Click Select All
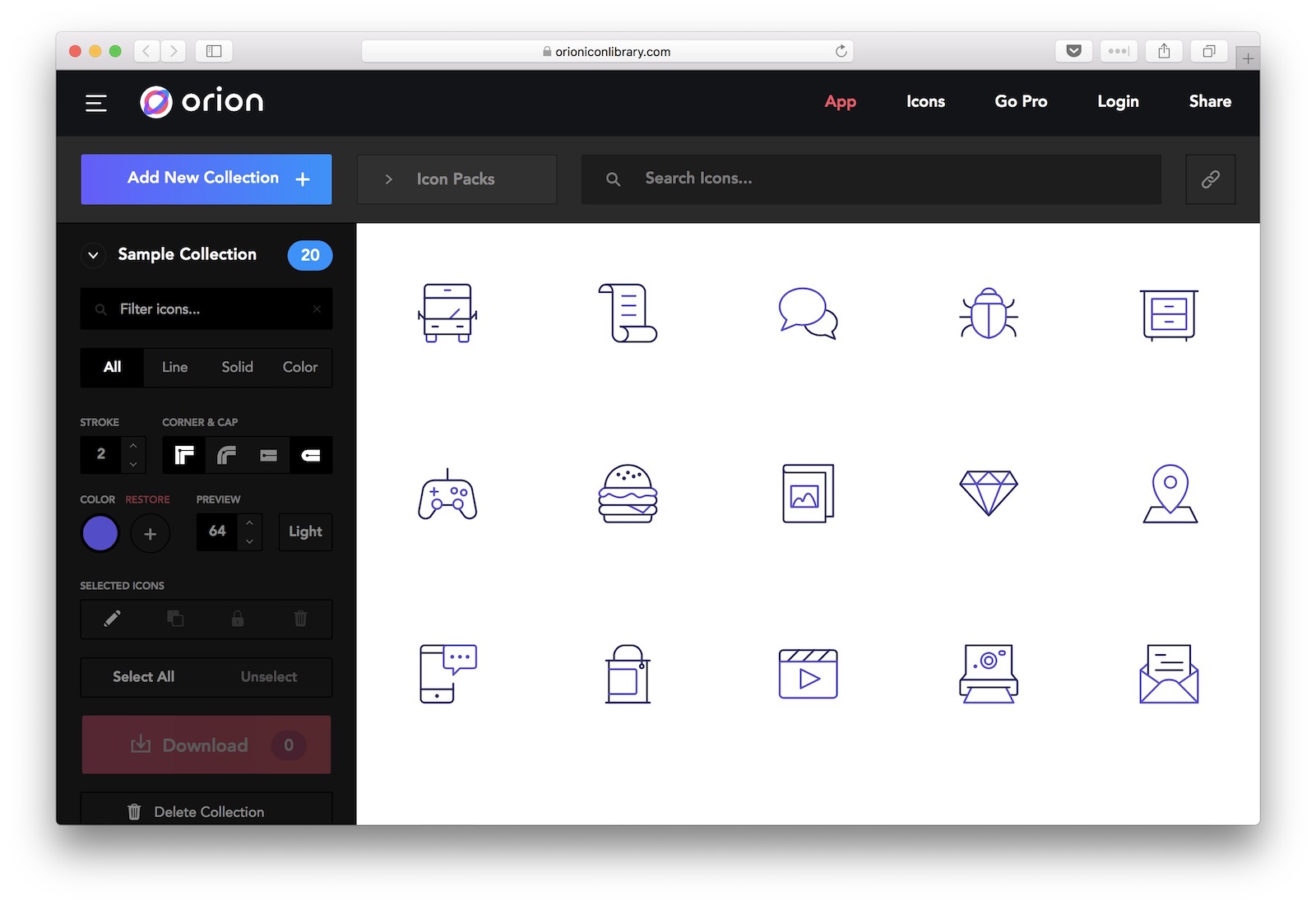This screenshot has width=1316, height=905. (143, 676)
